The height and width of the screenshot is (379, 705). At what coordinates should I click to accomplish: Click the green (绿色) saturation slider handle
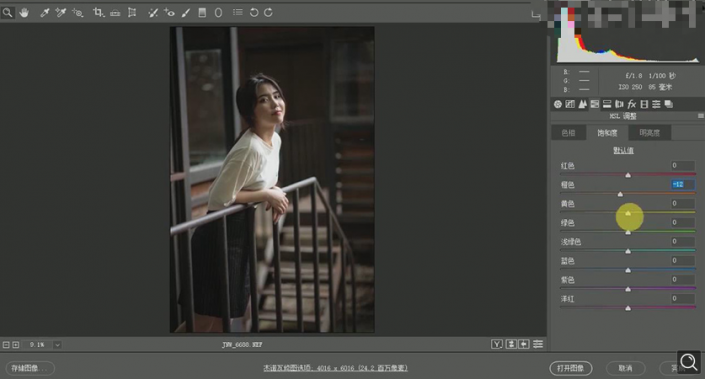coord(628,232)
